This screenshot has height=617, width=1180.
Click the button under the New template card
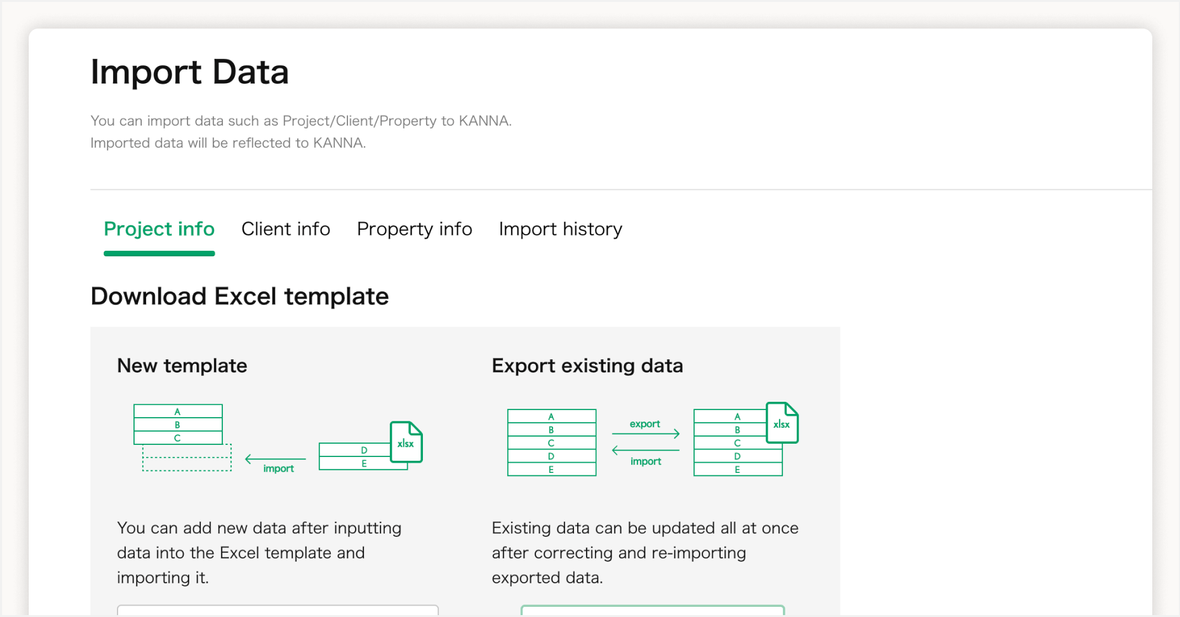click(x=277, y=612)
